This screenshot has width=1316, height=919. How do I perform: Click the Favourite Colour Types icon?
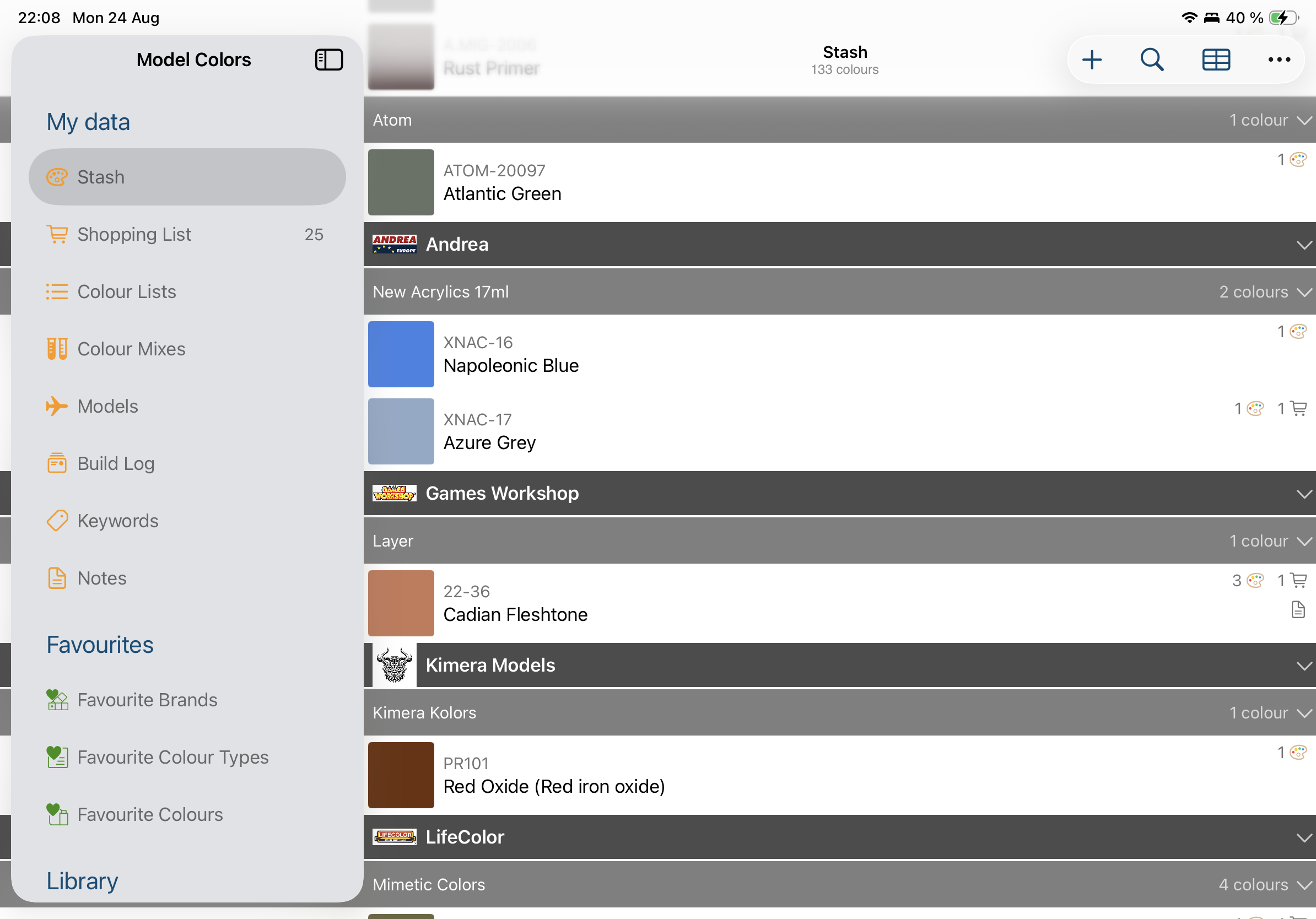click(57, 757)
